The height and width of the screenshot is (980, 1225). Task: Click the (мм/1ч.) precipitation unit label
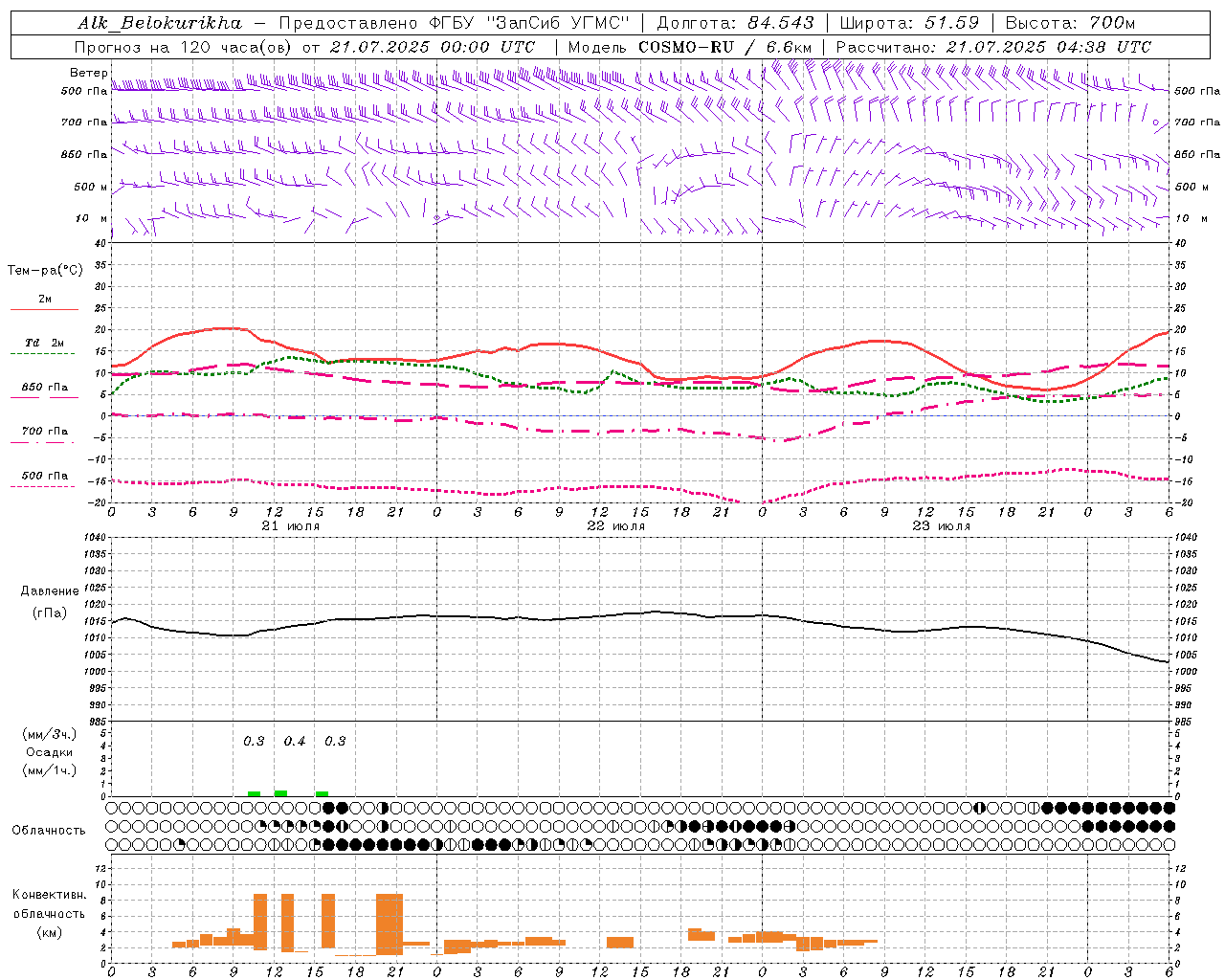click(x=50, y=770)
